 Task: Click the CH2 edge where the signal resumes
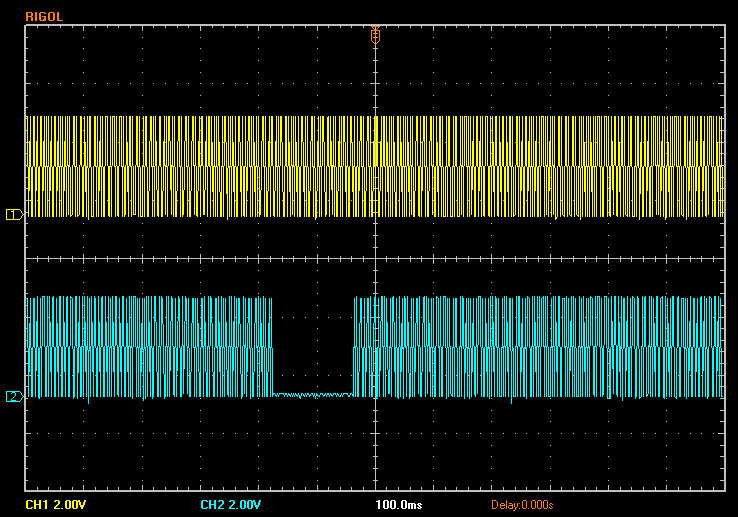tap(354, 345)
